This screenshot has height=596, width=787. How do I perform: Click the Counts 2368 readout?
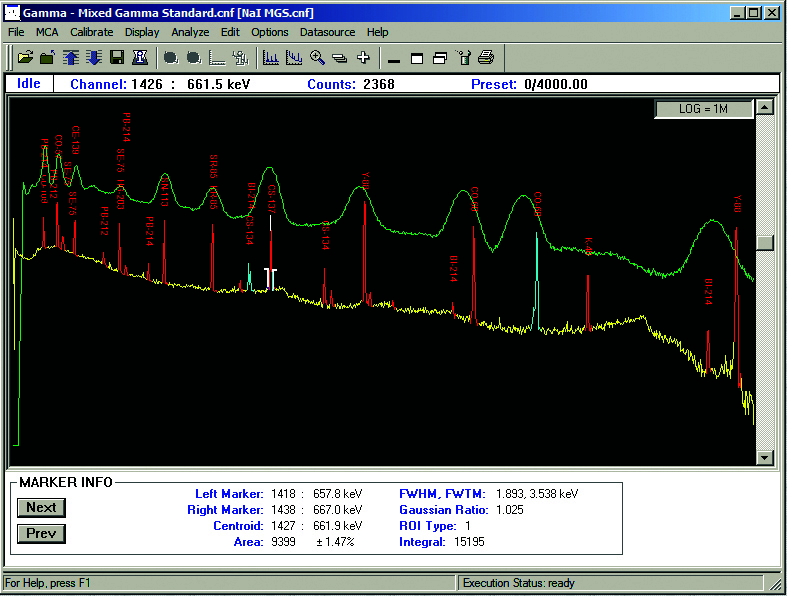[x=351, y=84]
